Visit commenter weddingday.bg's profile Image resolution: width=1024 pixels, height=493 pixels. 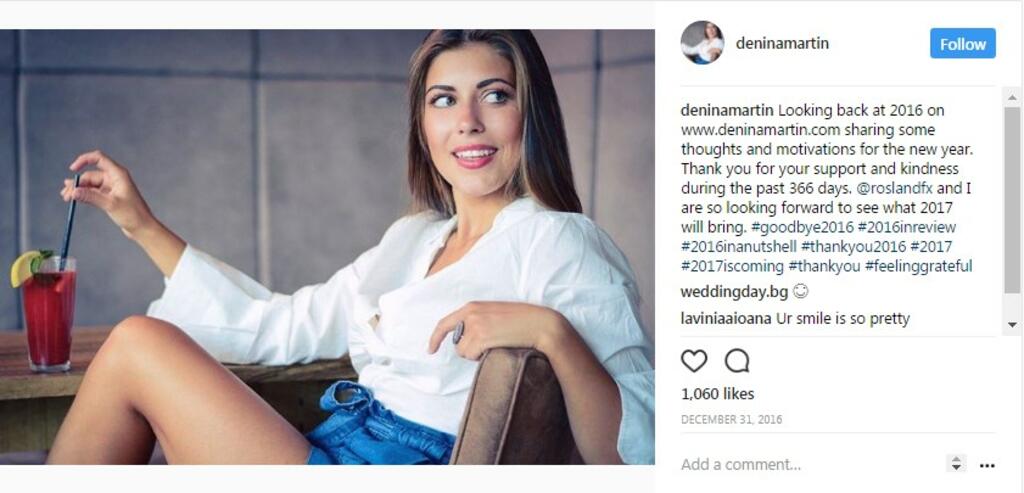pyautogui.click(x=734, y=292)
